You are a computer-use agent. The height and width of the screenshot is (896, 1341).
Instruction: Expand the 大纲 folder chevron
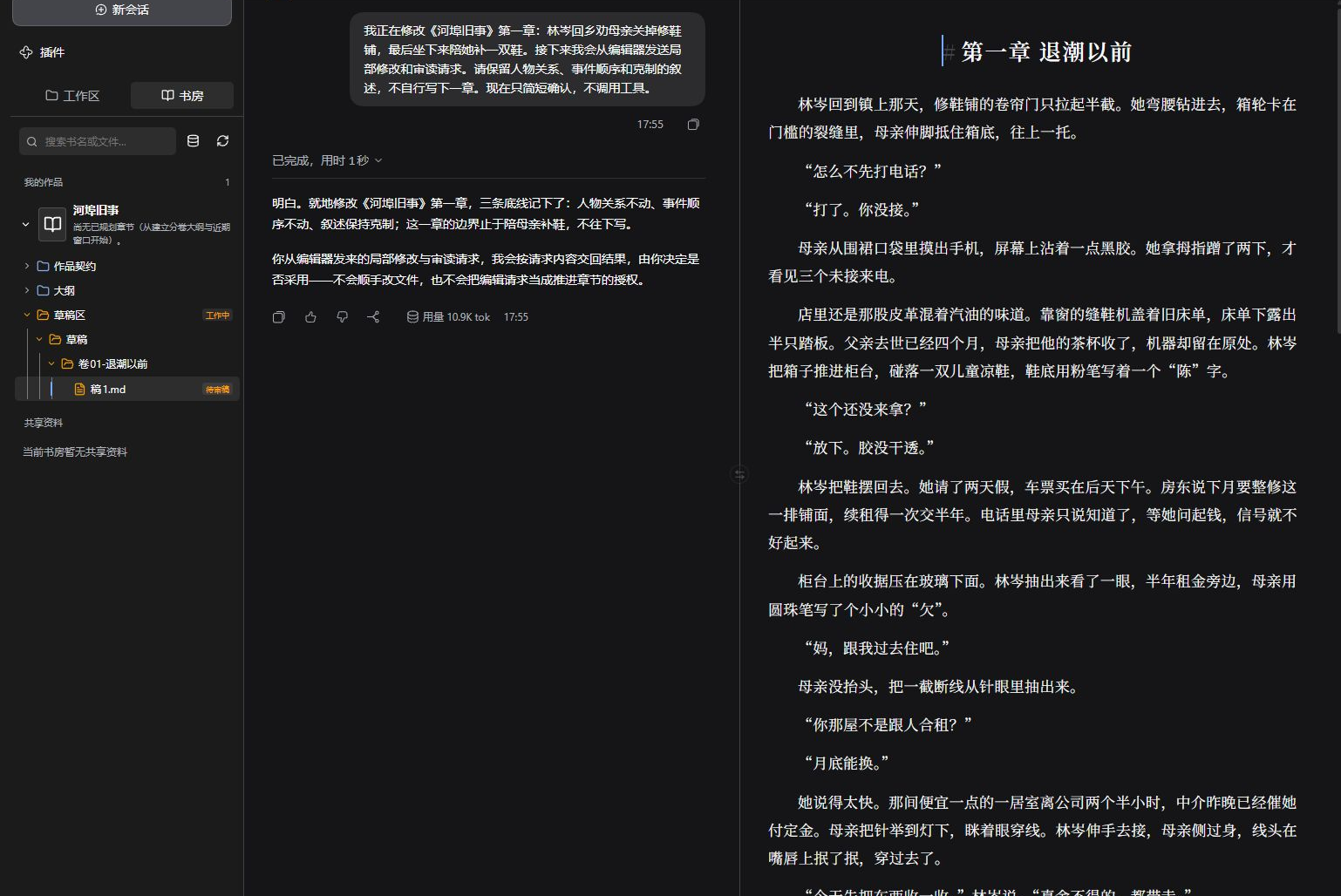pyautogui.click(x=27, y=290)
